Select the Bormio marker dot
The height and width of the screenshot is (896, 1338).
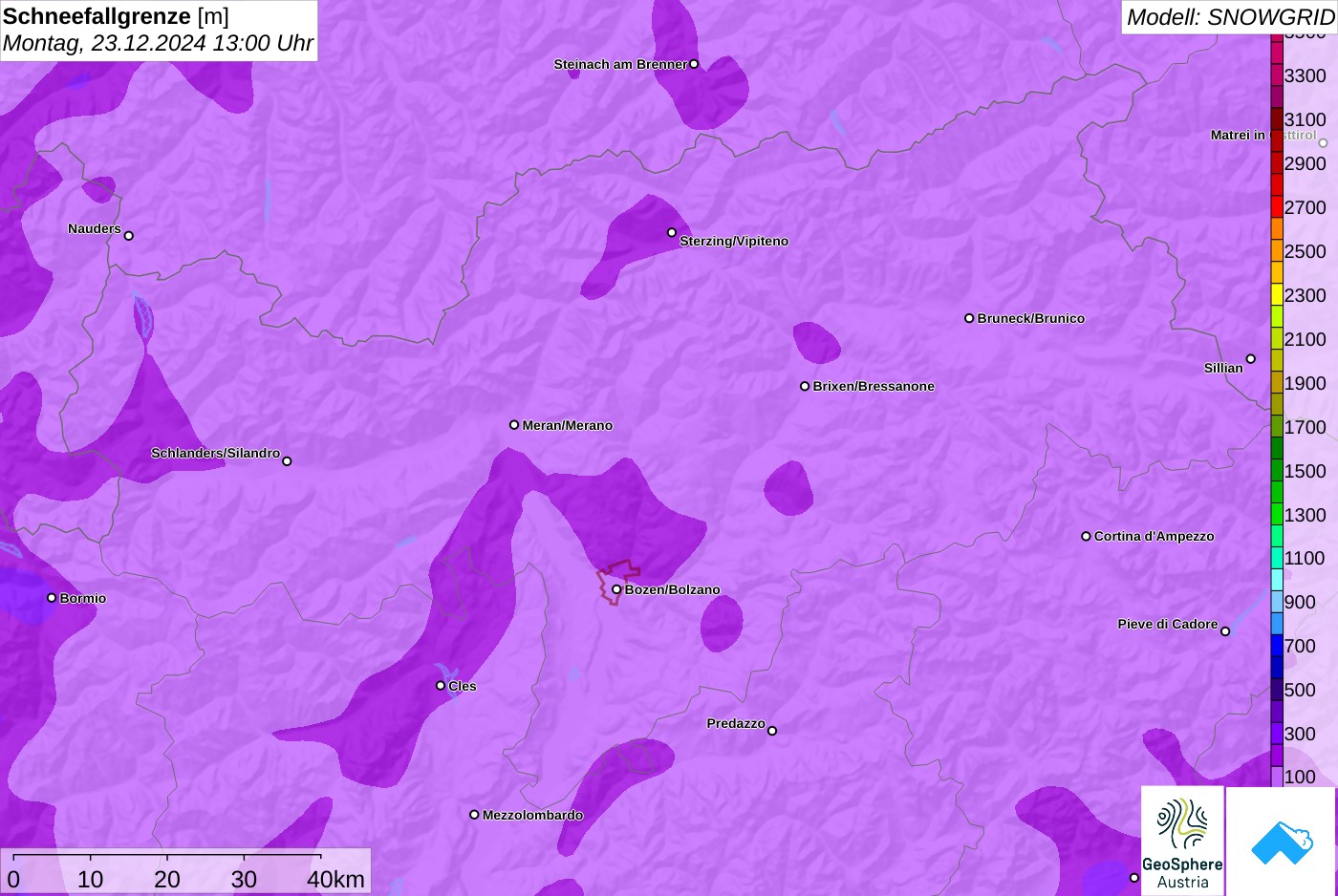[52, 598]
